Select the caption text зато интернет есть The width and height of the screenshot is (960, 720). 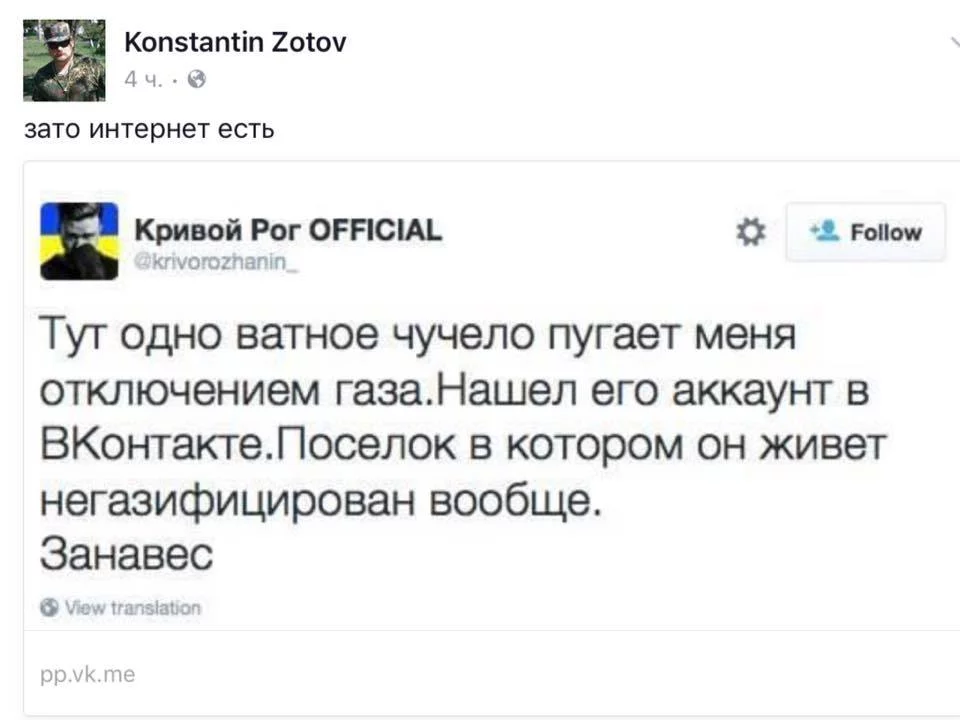tap(149, 129)
